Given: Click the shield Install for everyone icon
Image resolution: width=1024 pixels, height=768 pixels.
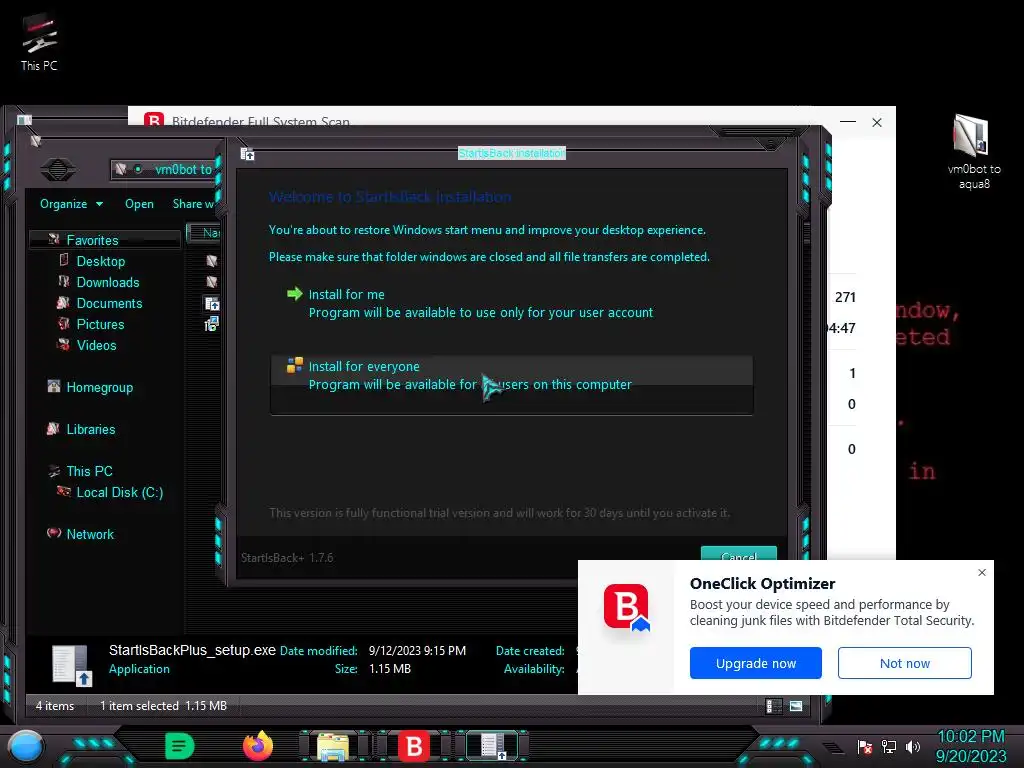Looking at the screenshot, I should [x=295, y=365].
